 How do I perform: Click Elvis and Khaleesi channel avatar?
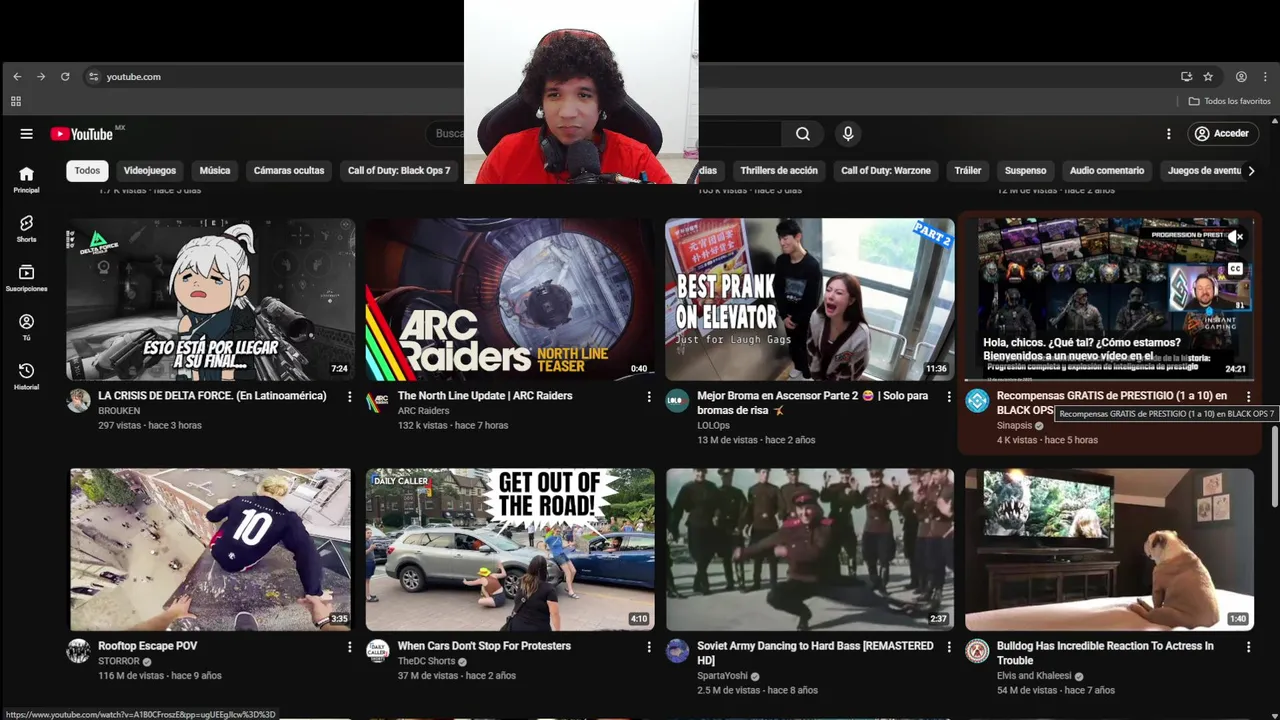(977, 652)
